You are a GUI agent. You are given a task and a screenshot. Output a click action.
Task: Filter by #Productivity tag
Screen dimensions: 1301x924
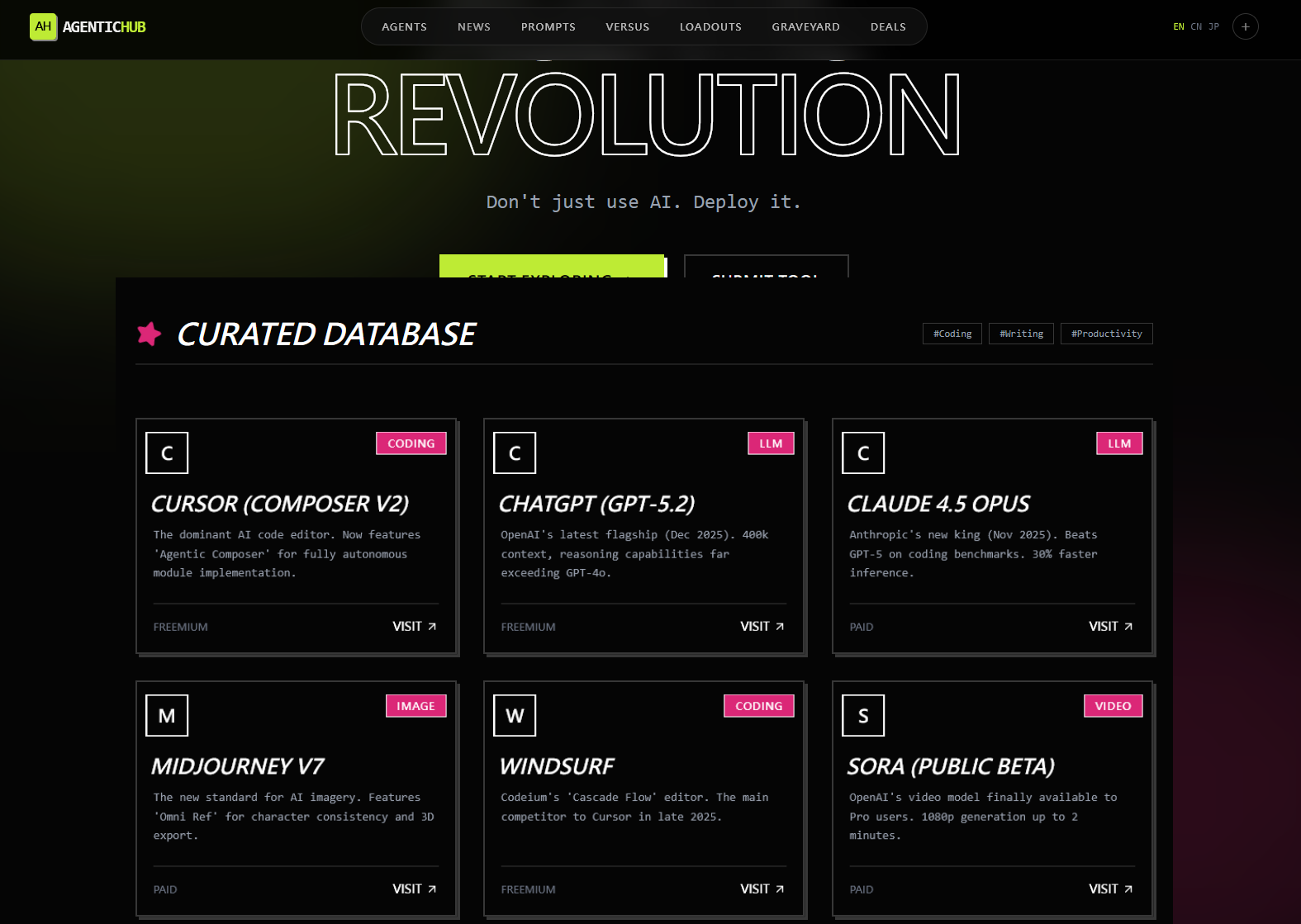click(1107, 334)
